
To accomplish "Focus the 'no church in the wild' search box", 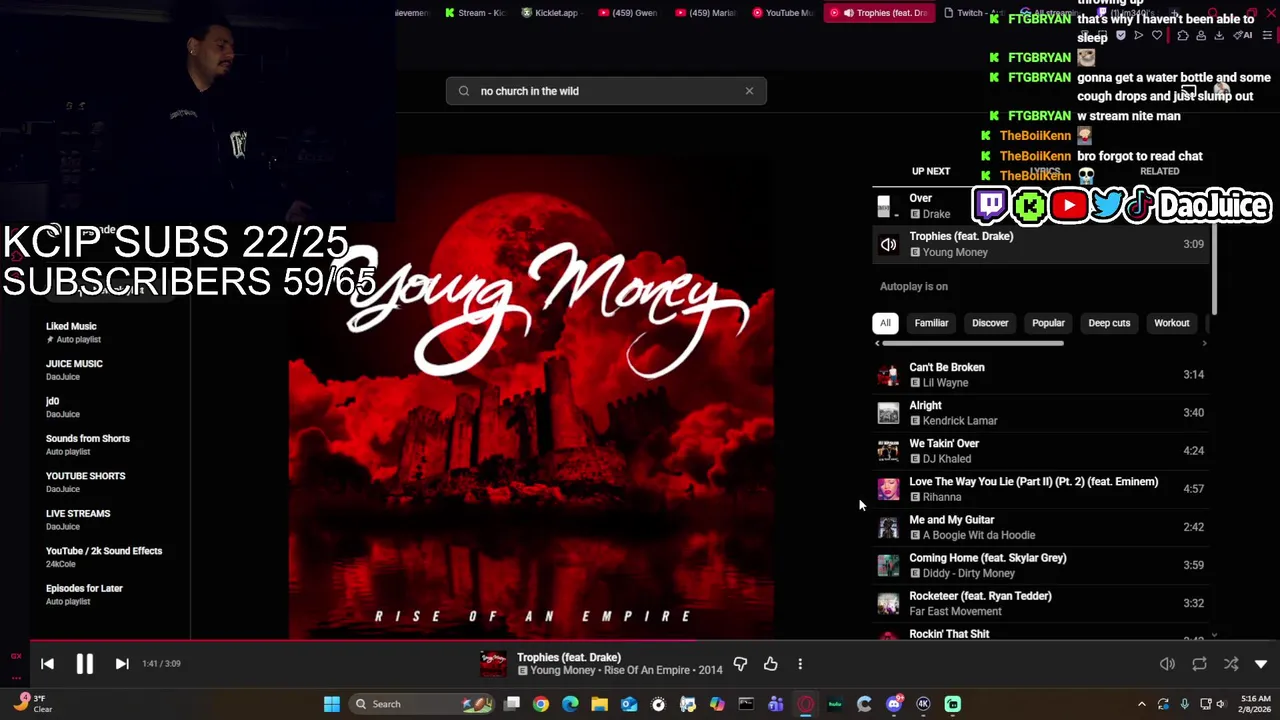I will 606,91.
